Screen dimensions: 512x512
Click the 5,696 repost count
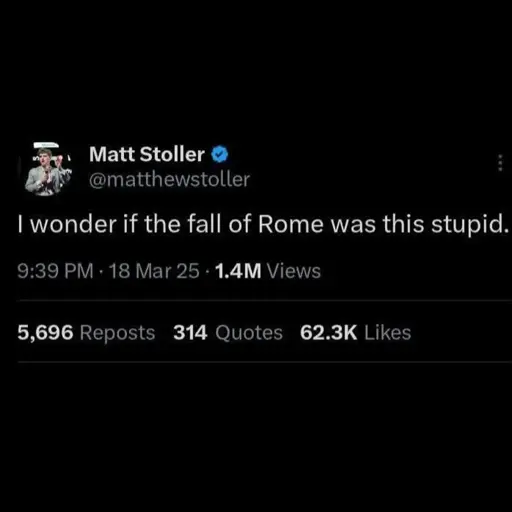(45, 333)
